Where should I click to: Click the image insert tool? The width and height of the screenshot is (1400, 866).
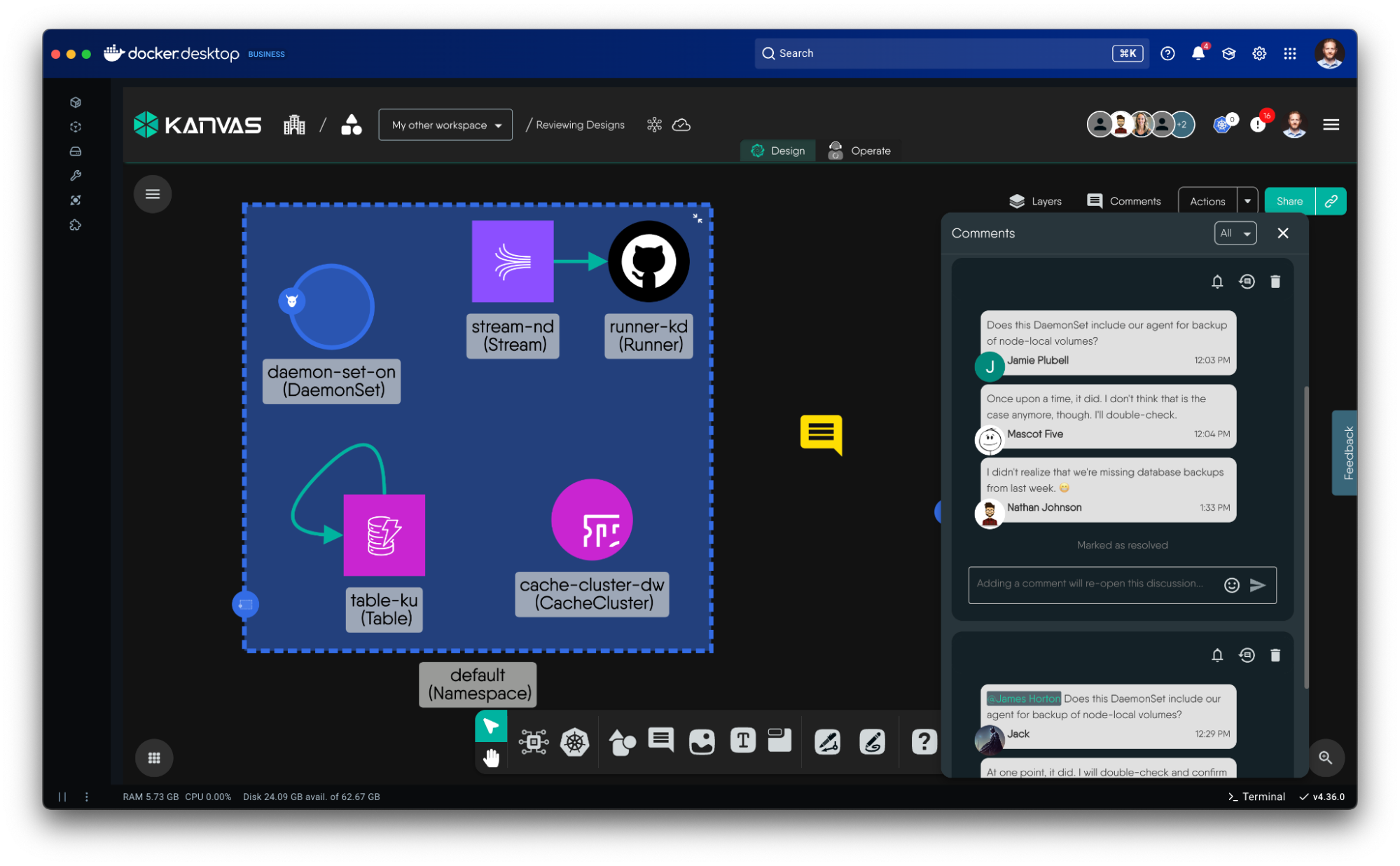(702, 741)
